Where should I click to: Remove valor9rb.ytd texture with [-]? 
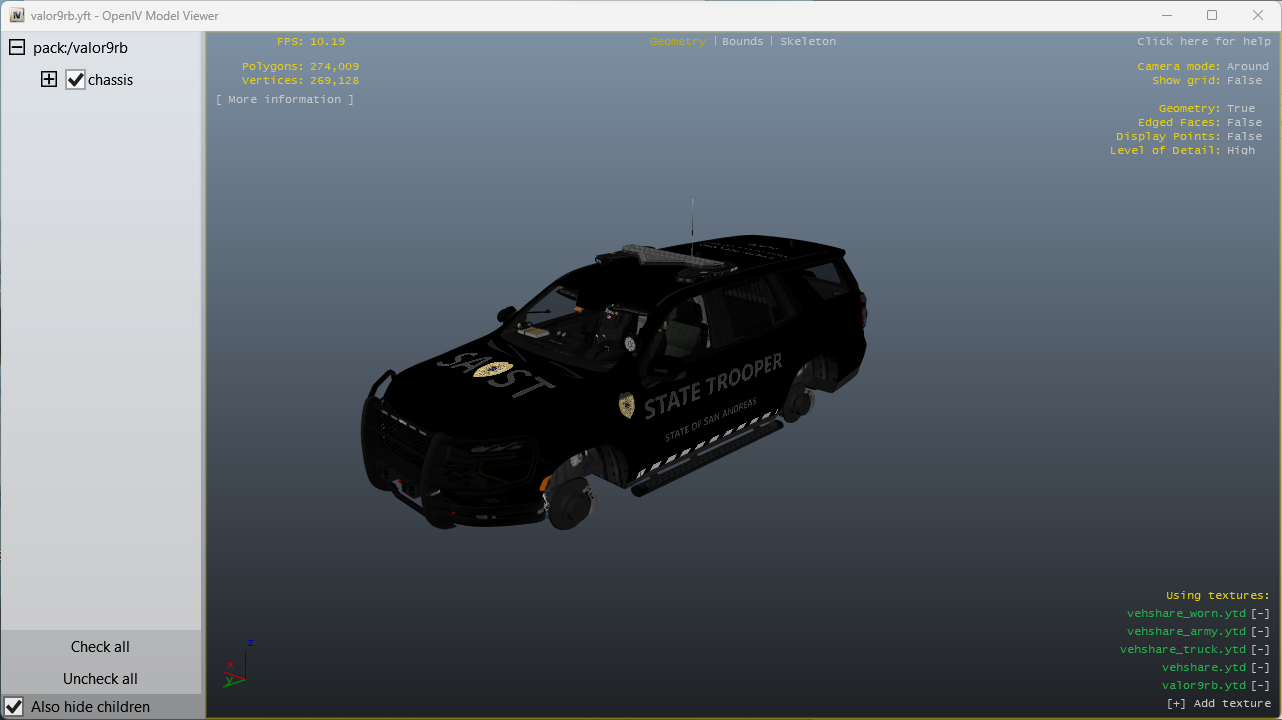click(x=1260, y=686)
